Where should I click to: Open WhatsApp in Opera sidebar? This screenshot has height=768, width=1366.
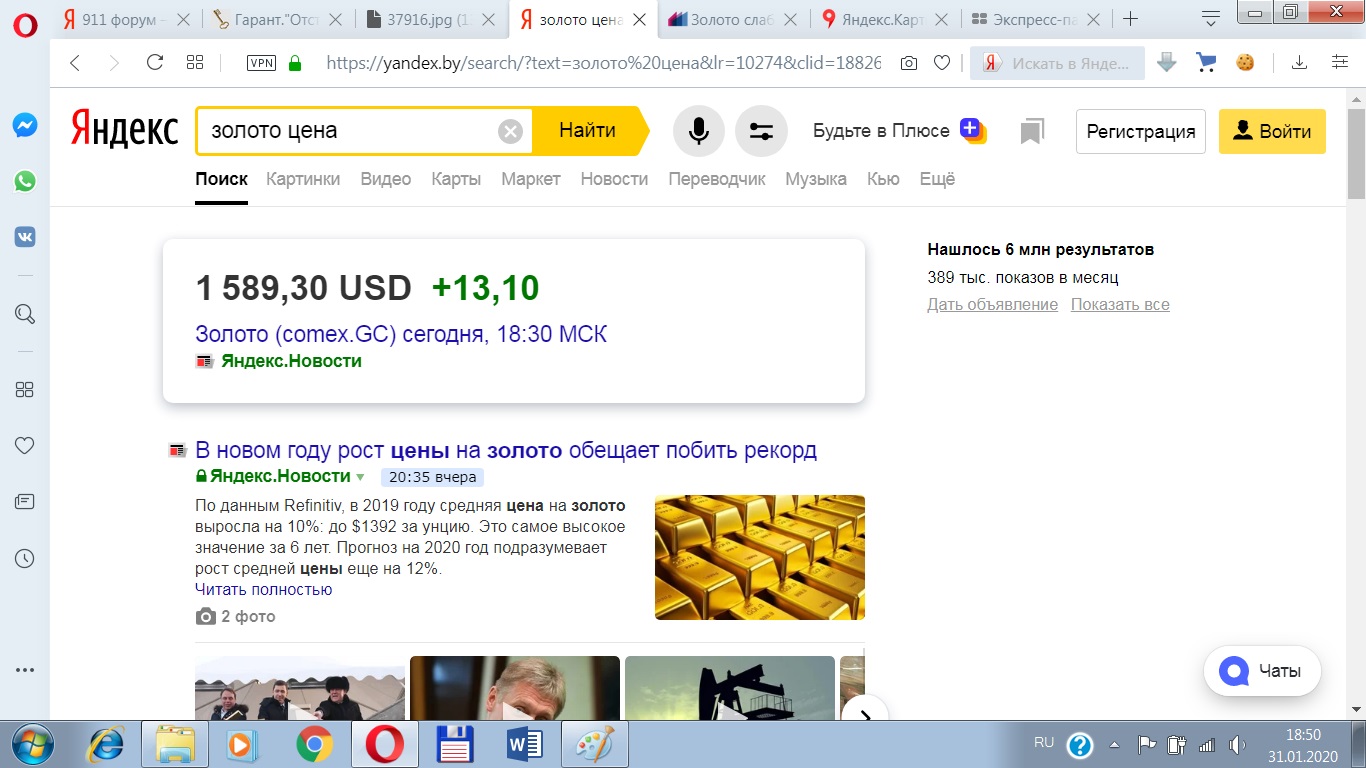point(25,181)
